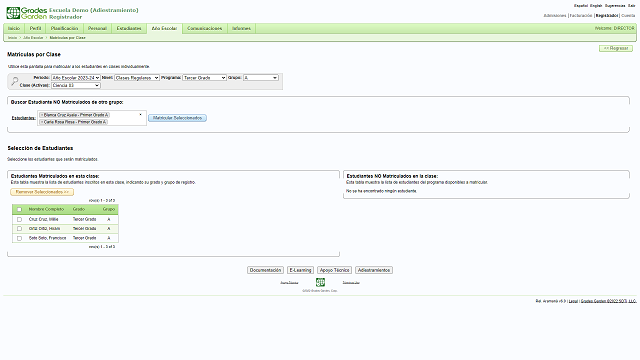Open the Grupo dropdown
The height and width of the screenshot is (360, 640).
tap(261, 78)
